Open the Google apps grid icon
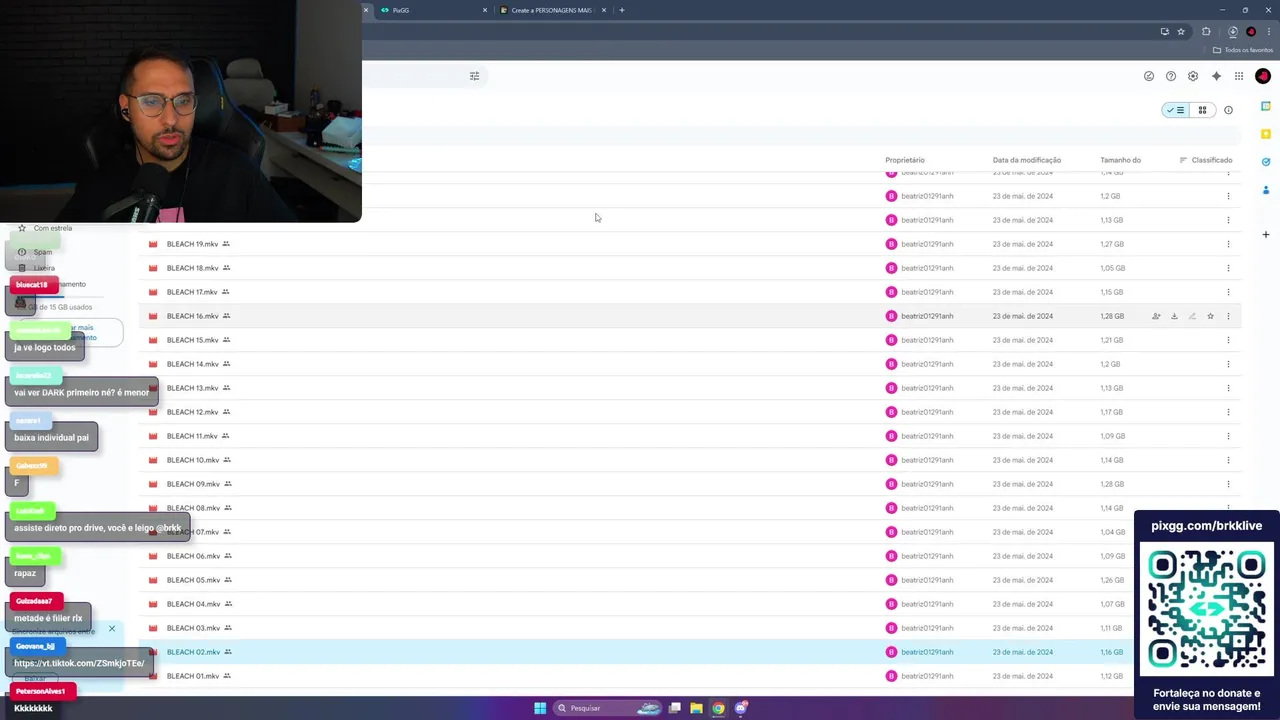The image size is (1280, 720). 1239,76
